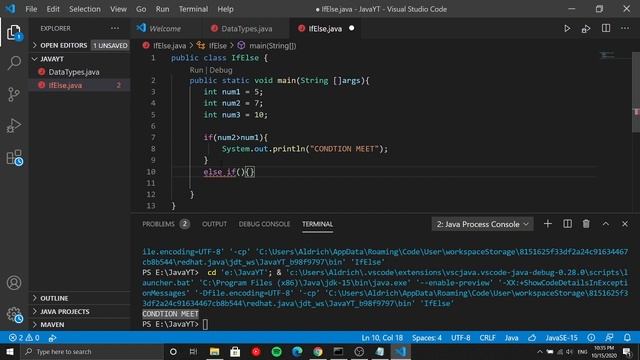Switch to the Output panel tab
Viewport: 640px width, 360px height.
tap(214, 224)
